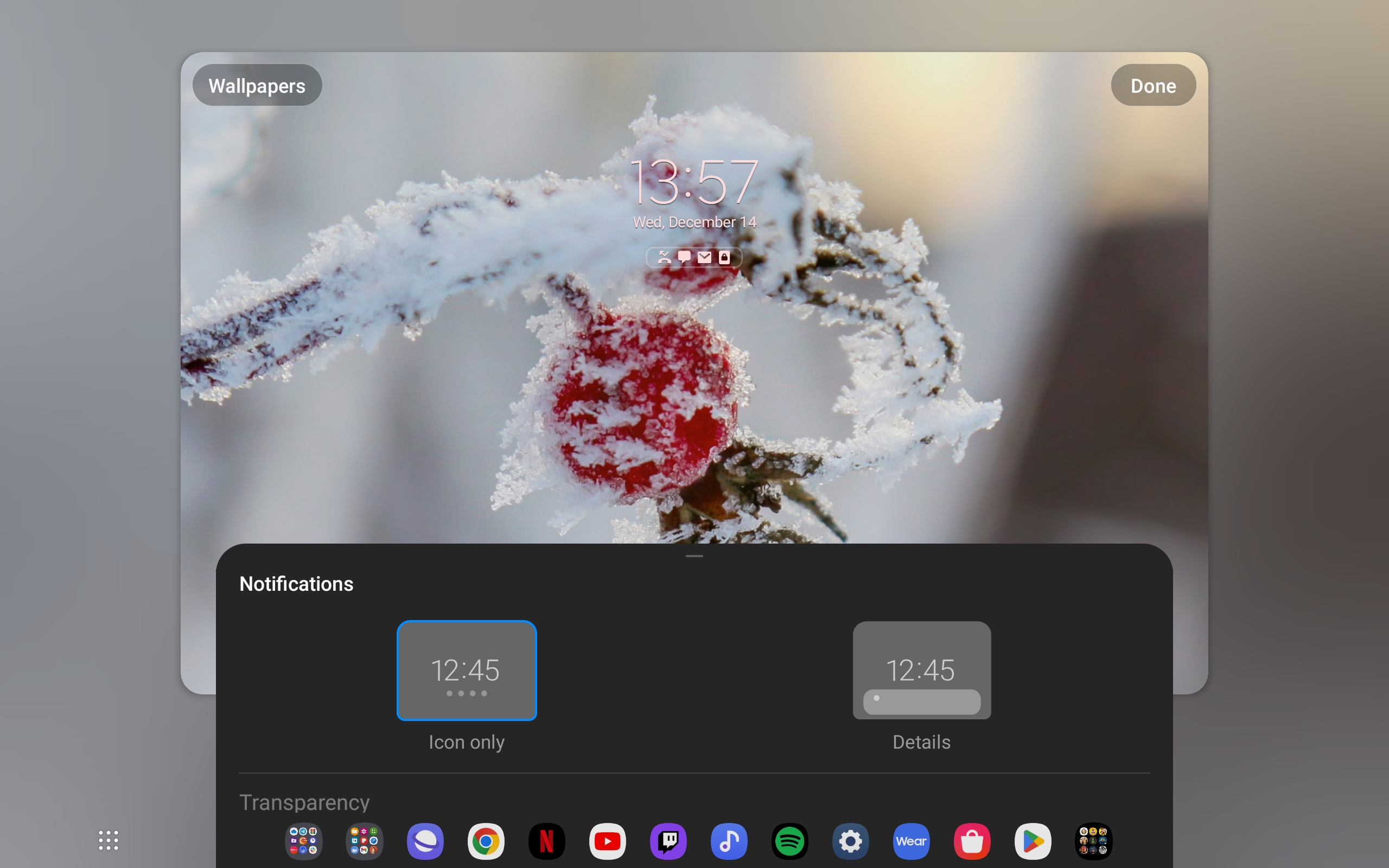This screenshot has height=868, width=1389.
Task: Expand the first app folder in the dock
Action: tap(304, 841)
